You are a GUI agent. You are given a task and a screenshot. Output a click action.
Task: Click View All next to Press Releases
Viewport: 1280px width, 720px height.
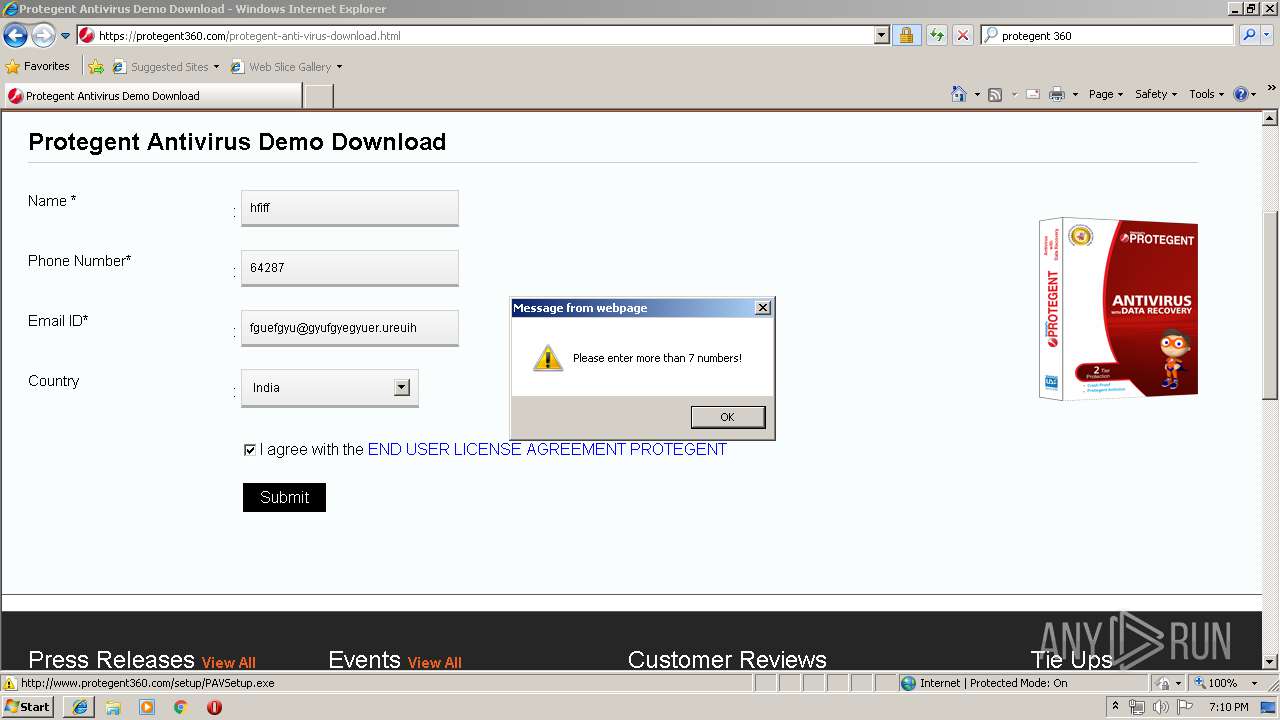click(x=229, y=662)
